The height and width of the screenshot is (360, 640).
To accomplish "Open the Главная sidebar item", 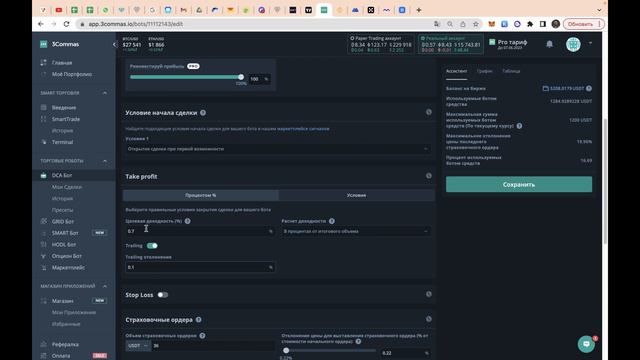I will tap(62, 62).
